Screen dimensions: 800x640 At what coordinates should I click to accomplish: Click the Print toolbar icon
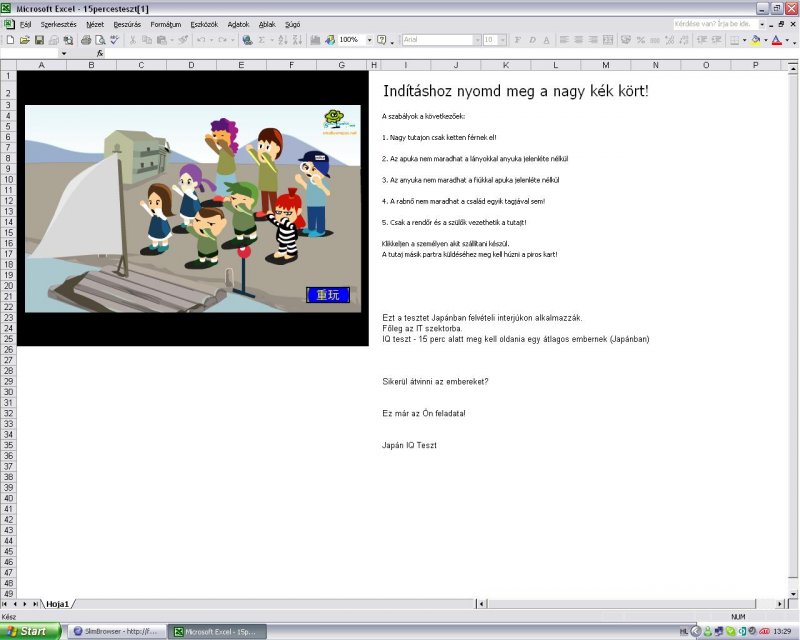coord(86,40)
